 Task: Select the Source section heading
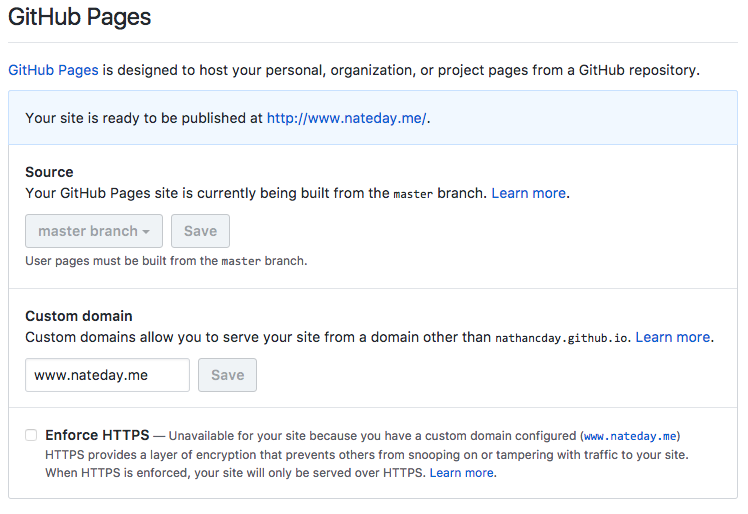[x=49, y=172]
